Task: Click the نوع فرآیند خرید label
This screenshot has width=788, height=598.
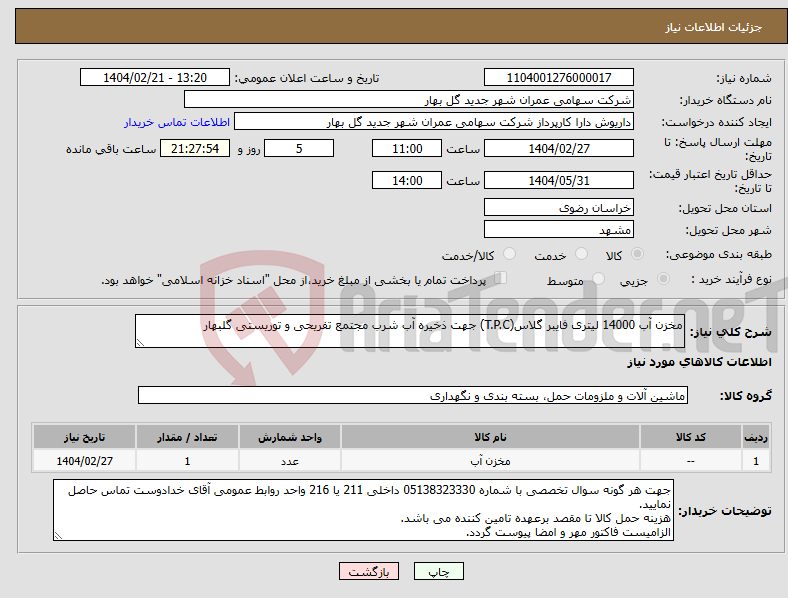Action: (x=732, y=279)
